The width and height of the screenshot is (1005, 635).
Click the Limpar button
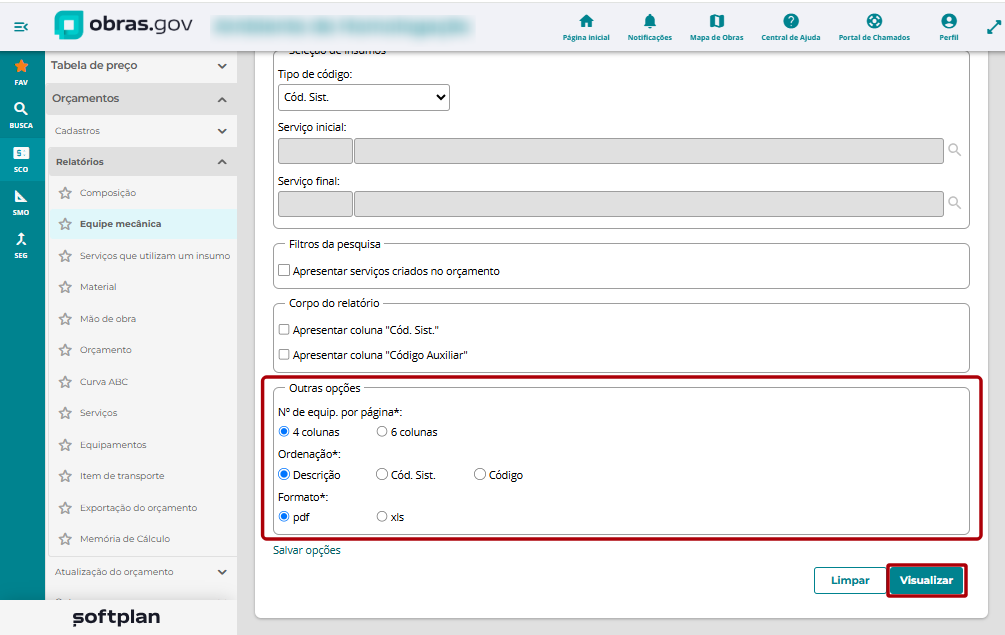[850, 581]
